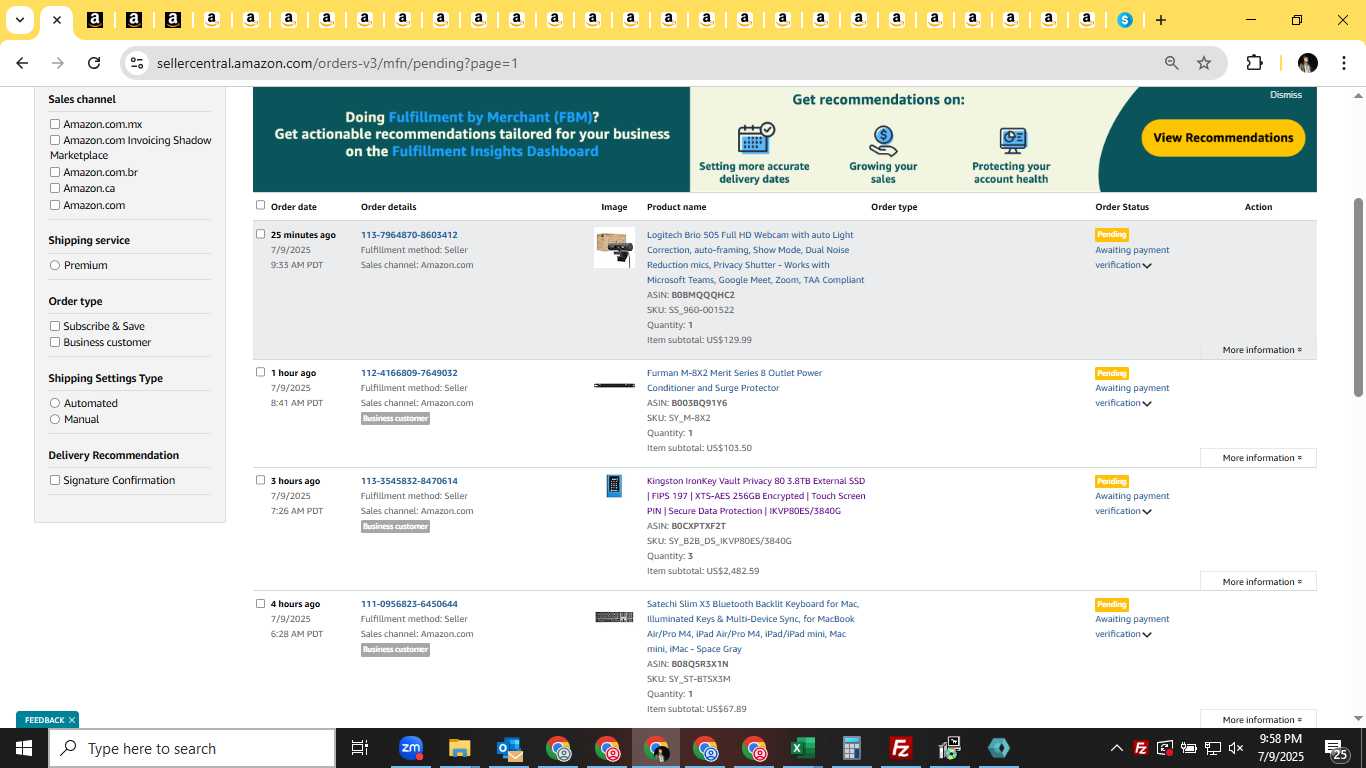
Task: Expand payment verification status for Satechi order
Action: (1147, 635)
